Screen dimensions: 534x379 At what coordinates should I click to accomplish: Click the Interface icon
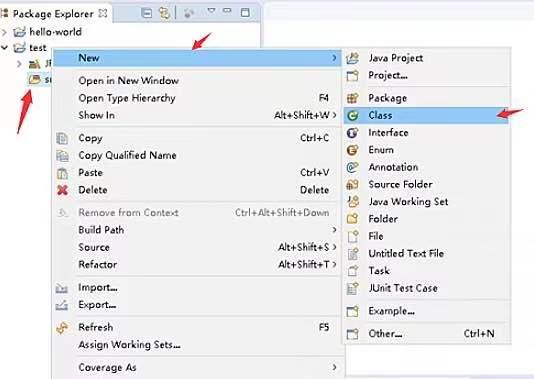pos(352,133)
